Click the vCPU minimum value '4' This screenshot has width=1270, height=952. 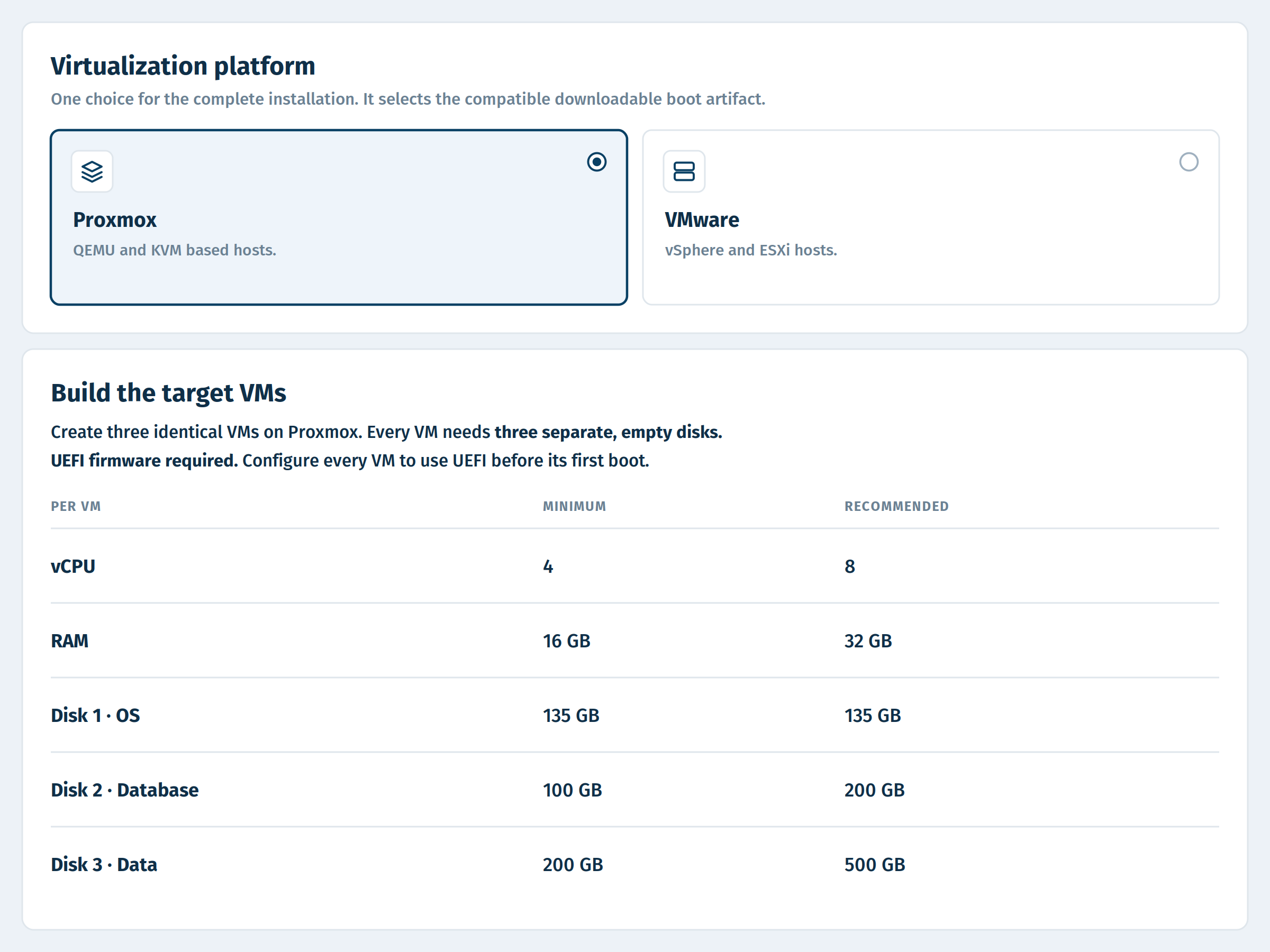coord(548,566)
